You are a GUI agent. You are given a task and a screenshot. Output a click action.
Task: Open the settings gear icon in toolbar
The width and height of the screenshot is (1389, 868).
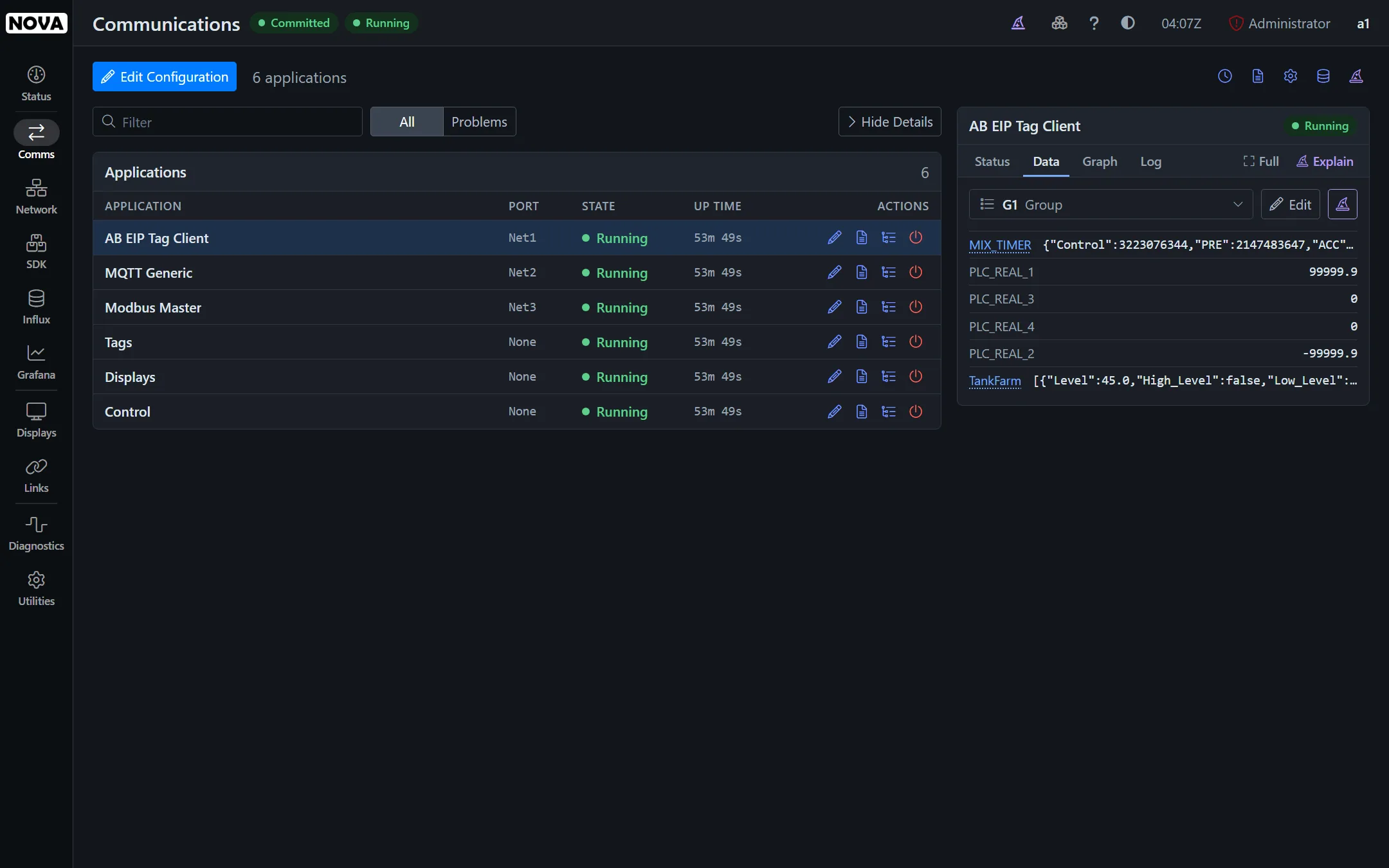click(1291, 76)
